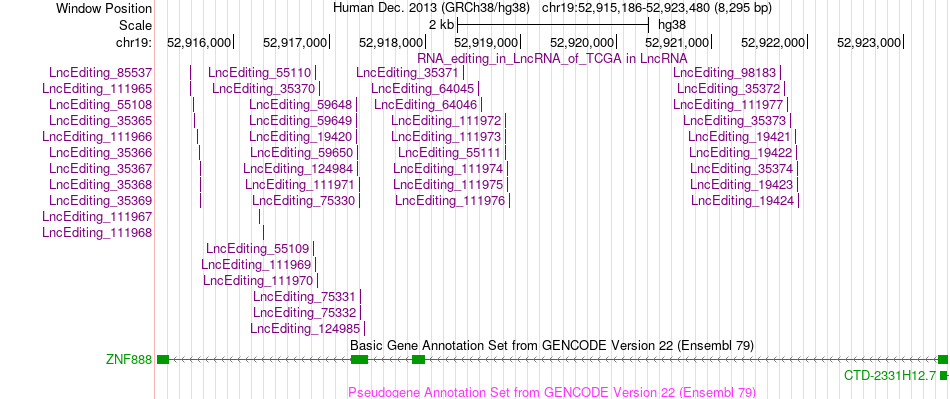Click the LncEditing_98183 item
Image resolution: width=950 pixels, height=399 pixels.
pyautogui.click(x=725, y=73)
